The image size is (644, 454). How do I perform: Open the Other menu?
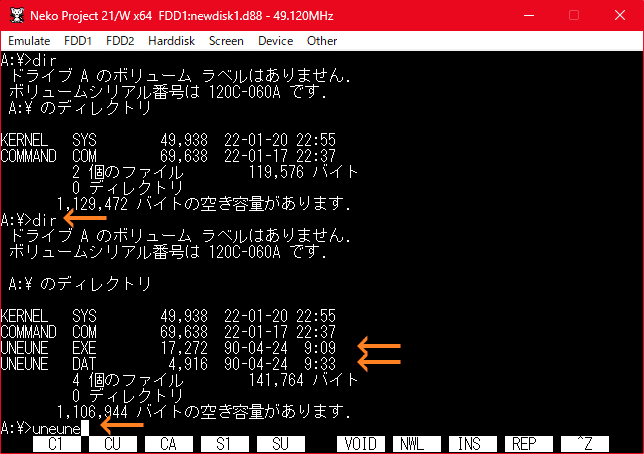point(322,41)
